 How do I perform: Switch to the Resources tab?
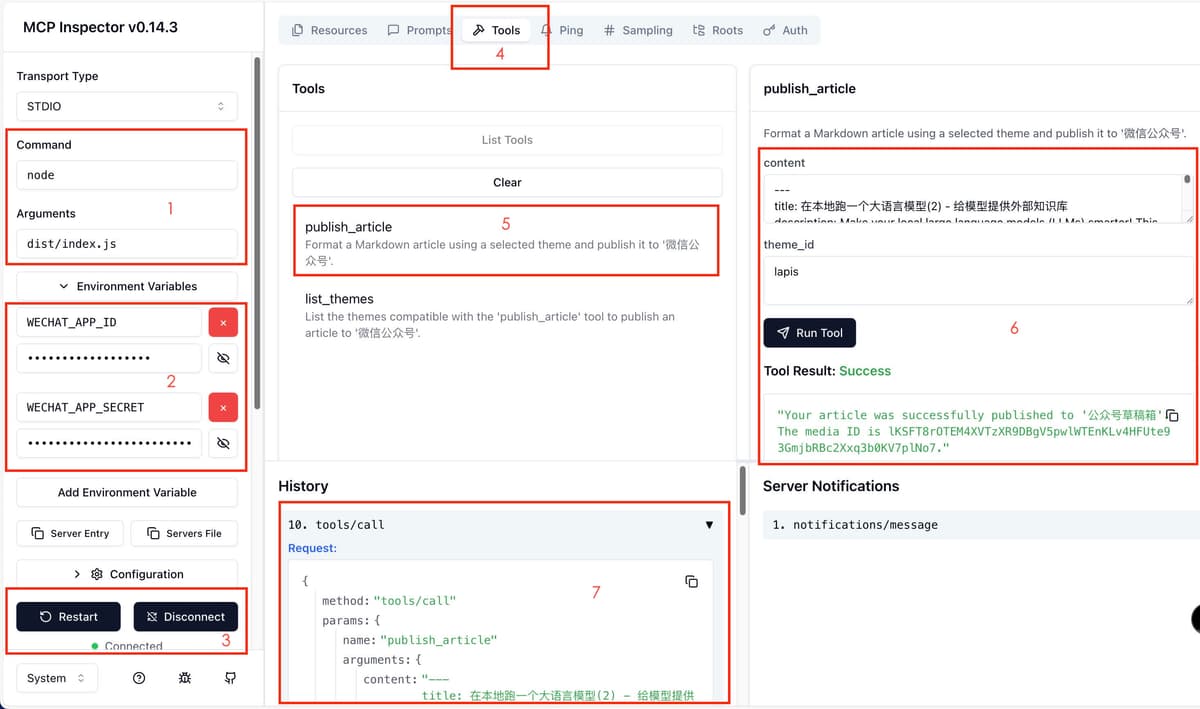coord(329,30)
